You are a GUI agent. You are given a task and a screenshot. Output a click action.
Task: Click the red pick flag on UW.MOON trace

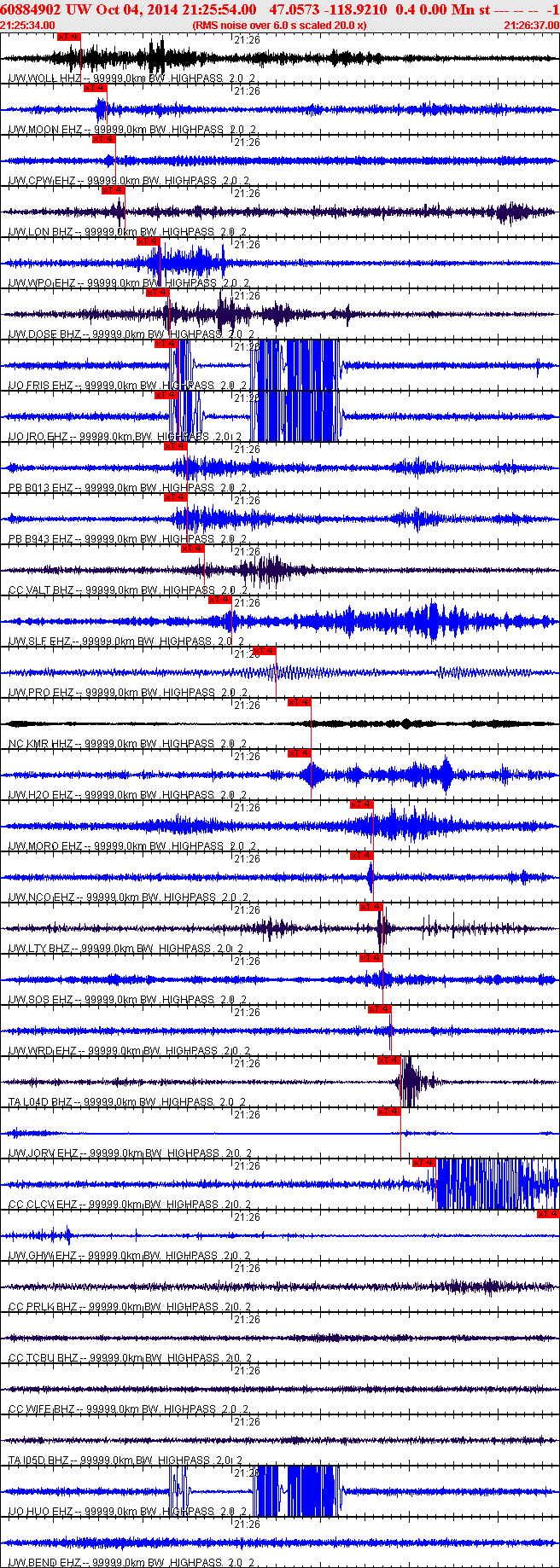(x=95, y=88)
